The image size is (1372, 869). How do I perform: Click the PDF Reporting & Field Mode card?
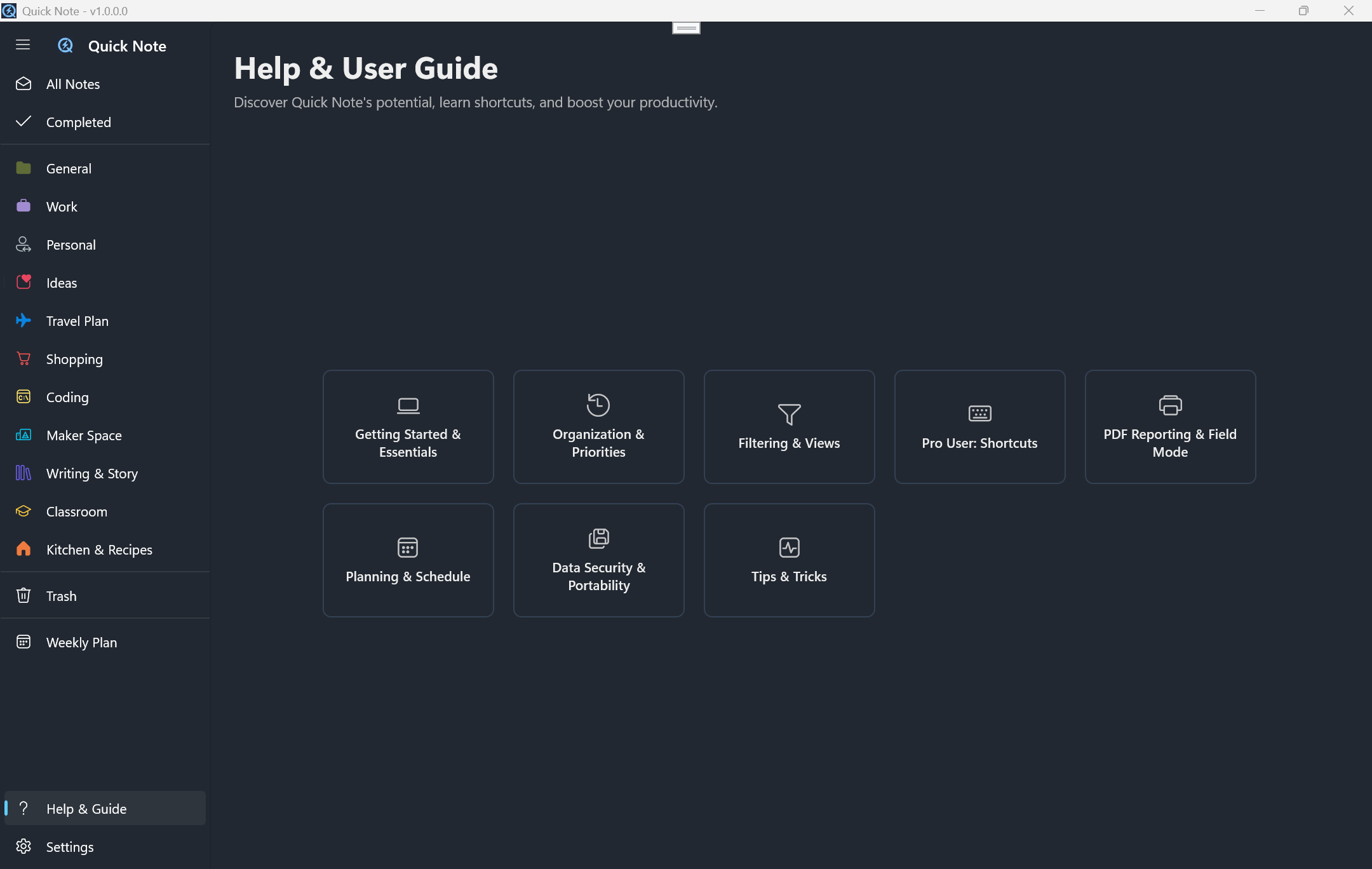coord(1170,427)
